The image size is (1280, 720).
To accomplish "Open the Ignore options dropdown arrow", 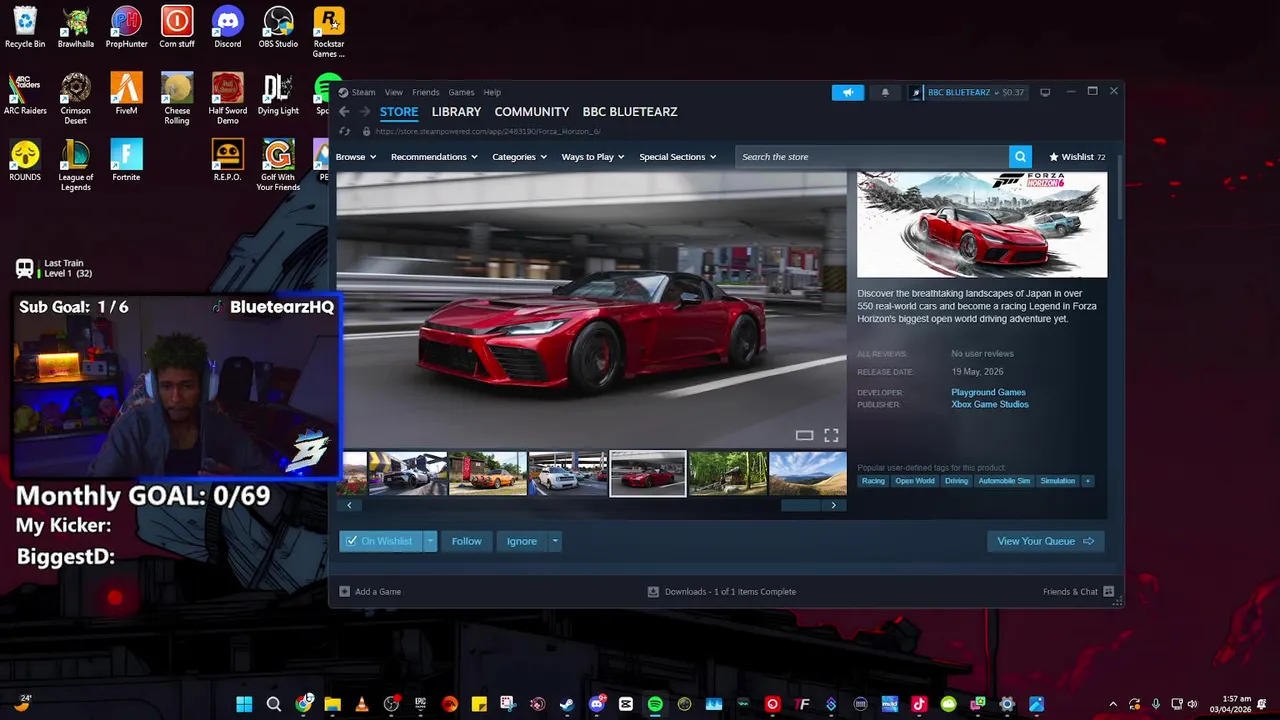I will (555, 541).
